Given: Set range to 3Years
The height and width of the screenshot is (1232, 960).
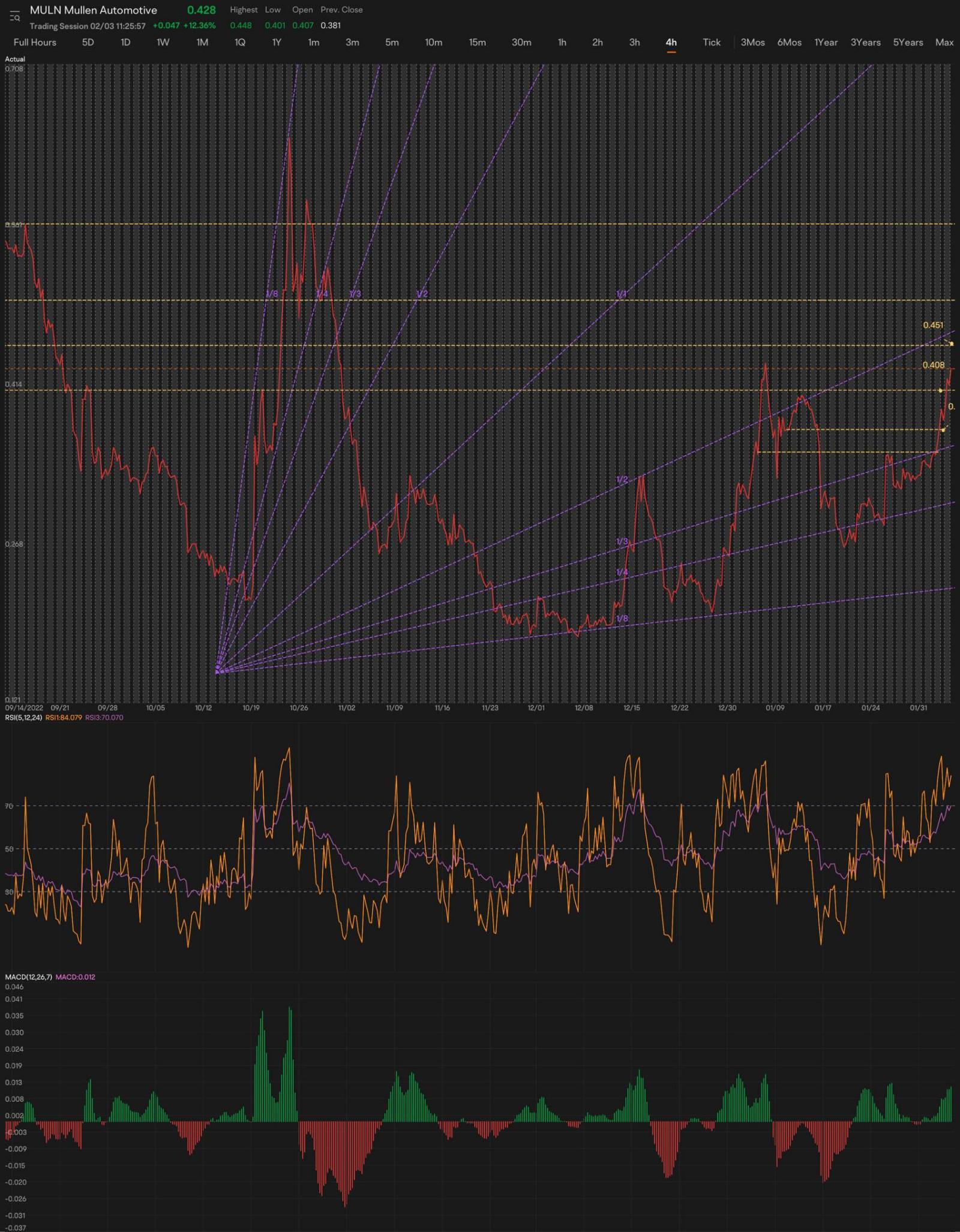Looking at the screenshot, I should click(x=865, y=42).
